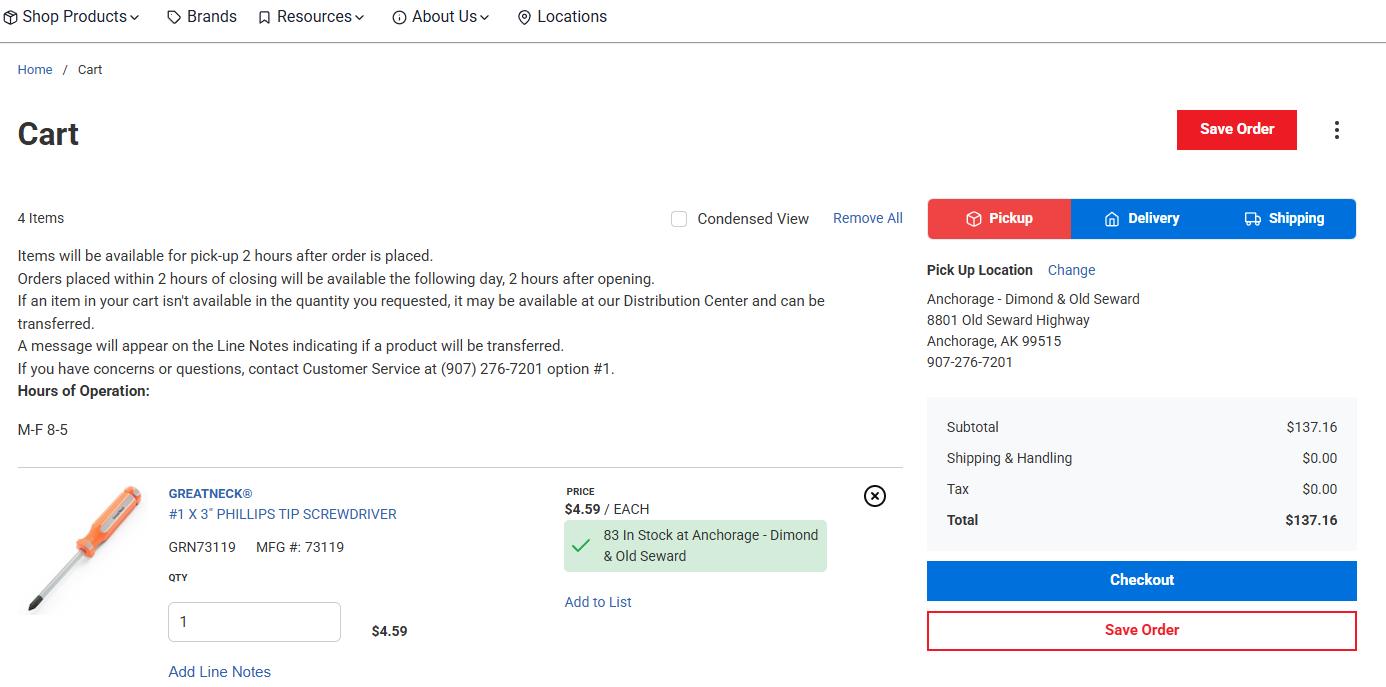This screenshot has width=1386, height=687.
Task: Click the screwdriver quantity input field
Action: 254,622
